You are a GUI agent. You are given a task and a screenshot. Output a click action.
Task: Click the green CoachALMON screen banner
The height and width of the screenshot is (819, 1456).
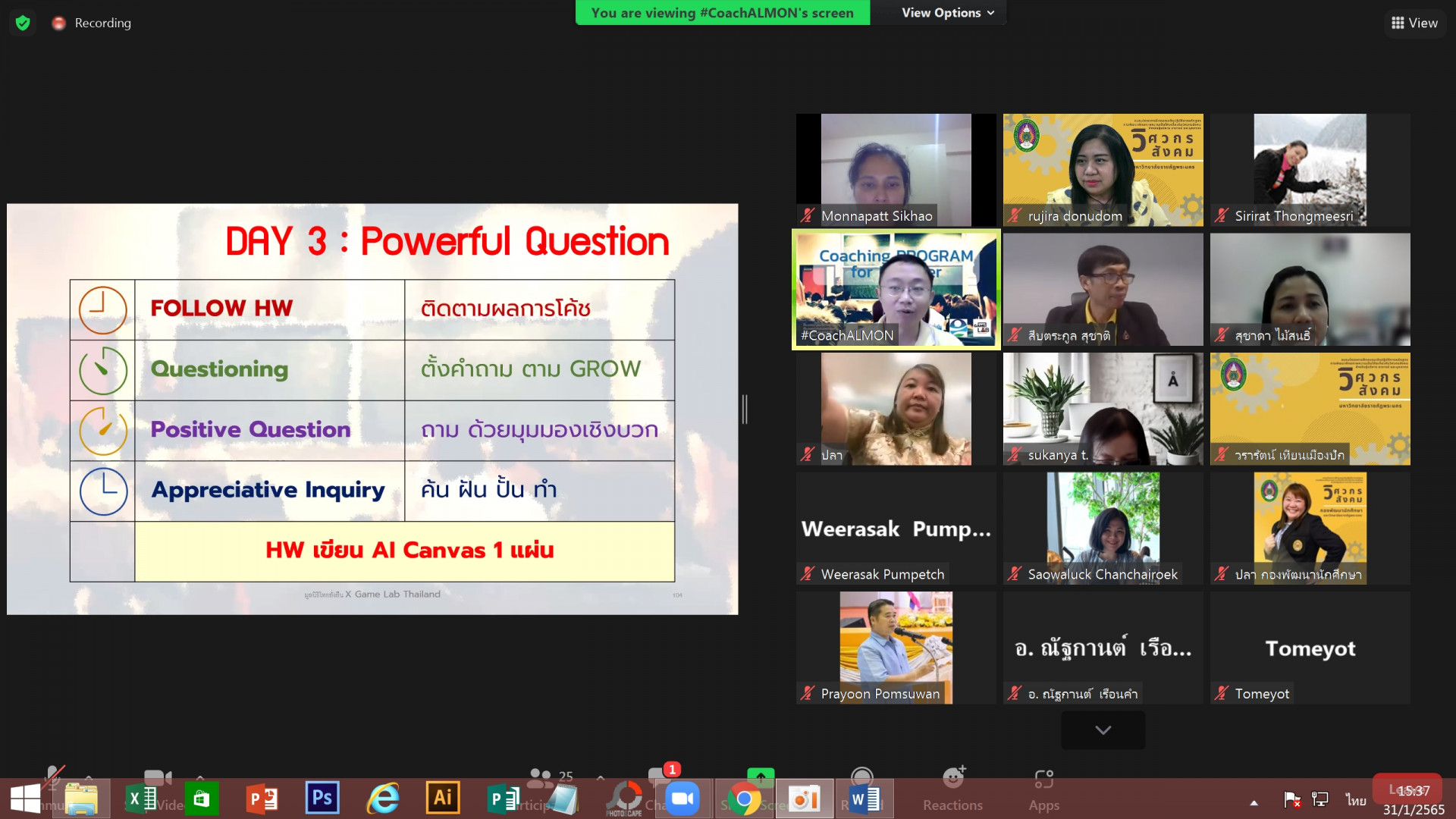(722, 13)
